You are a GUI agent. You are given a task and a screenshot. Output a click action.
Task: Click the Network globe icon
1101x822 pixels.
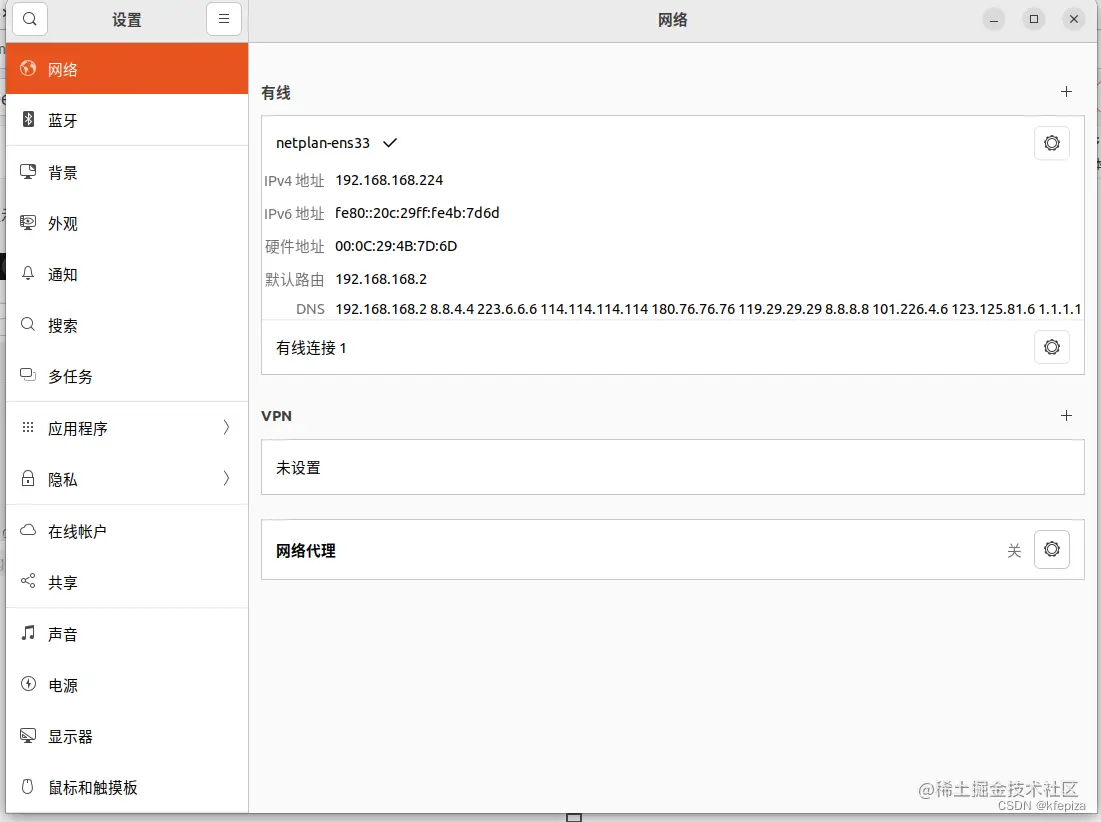[x=28, y=68]
